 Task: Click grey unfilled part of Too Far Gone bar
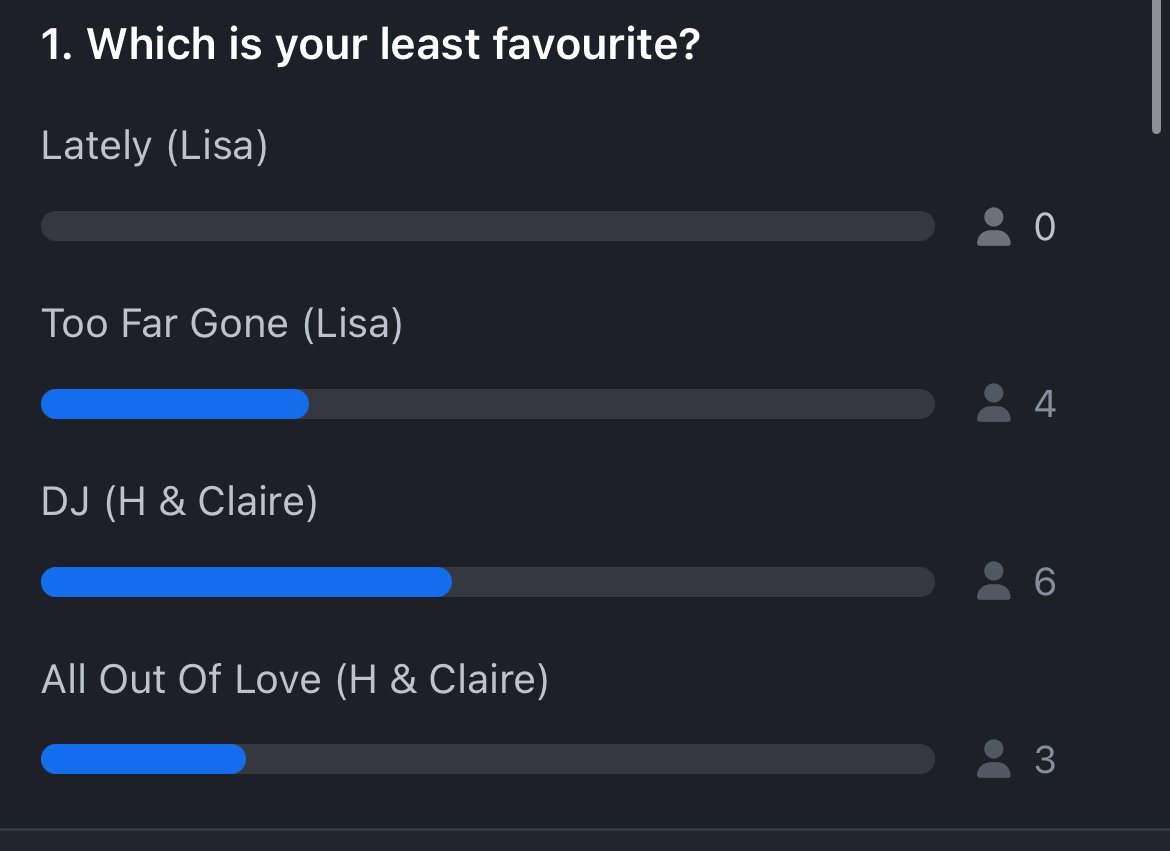622,404
